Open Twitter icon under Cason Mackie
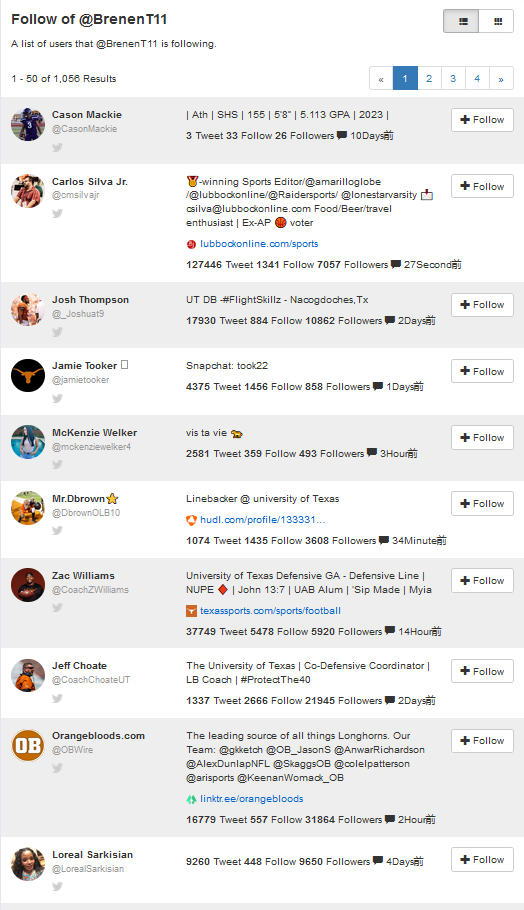Viewport: 524px width, 910px height. (57, 147)
